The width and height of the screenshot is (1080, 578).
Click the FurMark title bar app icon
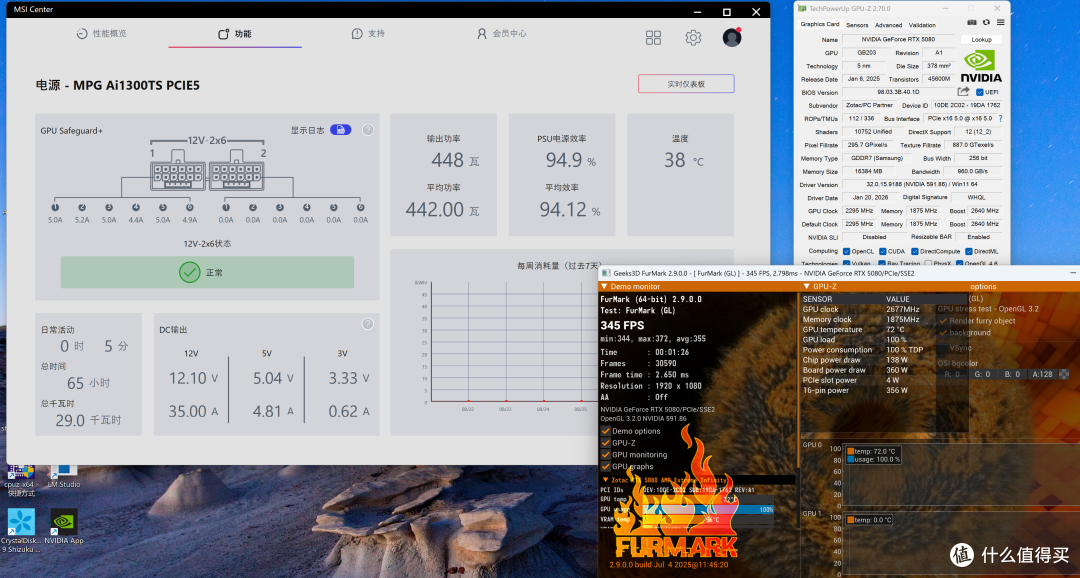point(606,273)
